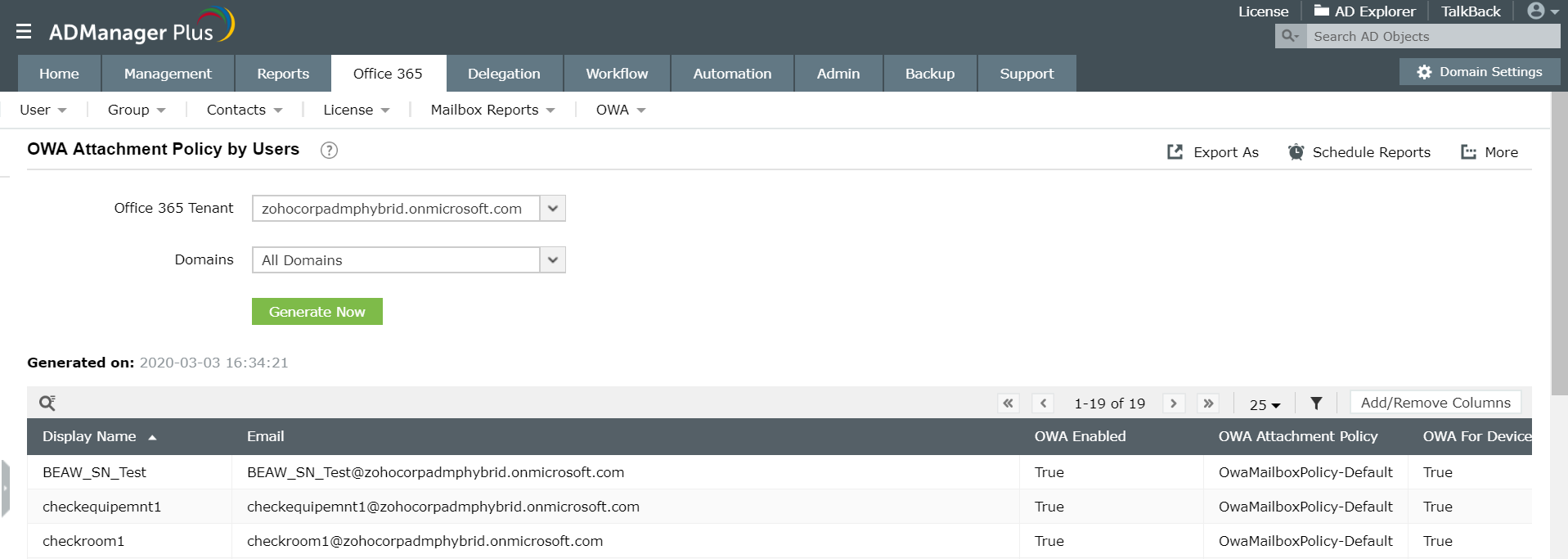Open the Group submenu dropdown
This screenshot has width=1568, height=559.
tap(137, 110)
